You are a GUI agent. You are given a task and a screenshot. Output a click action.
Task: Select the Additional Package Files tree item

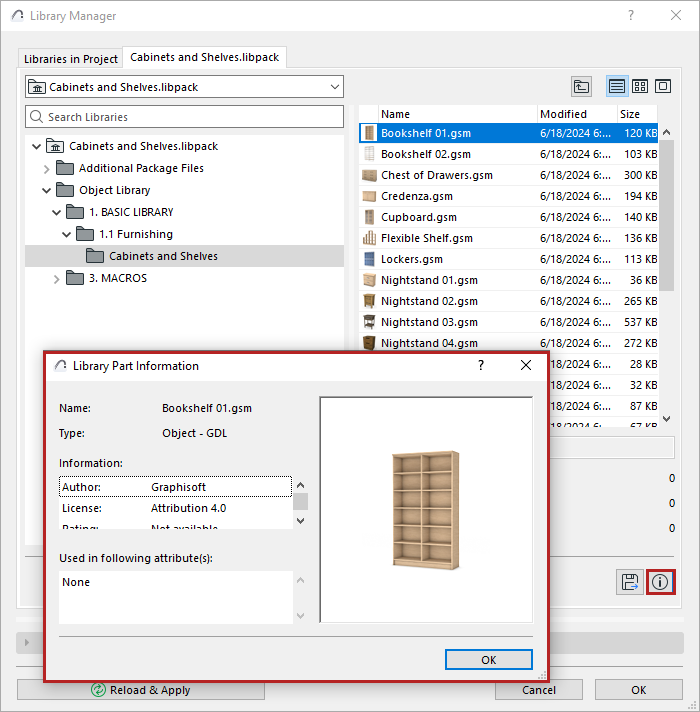click(x=141, y=168)
